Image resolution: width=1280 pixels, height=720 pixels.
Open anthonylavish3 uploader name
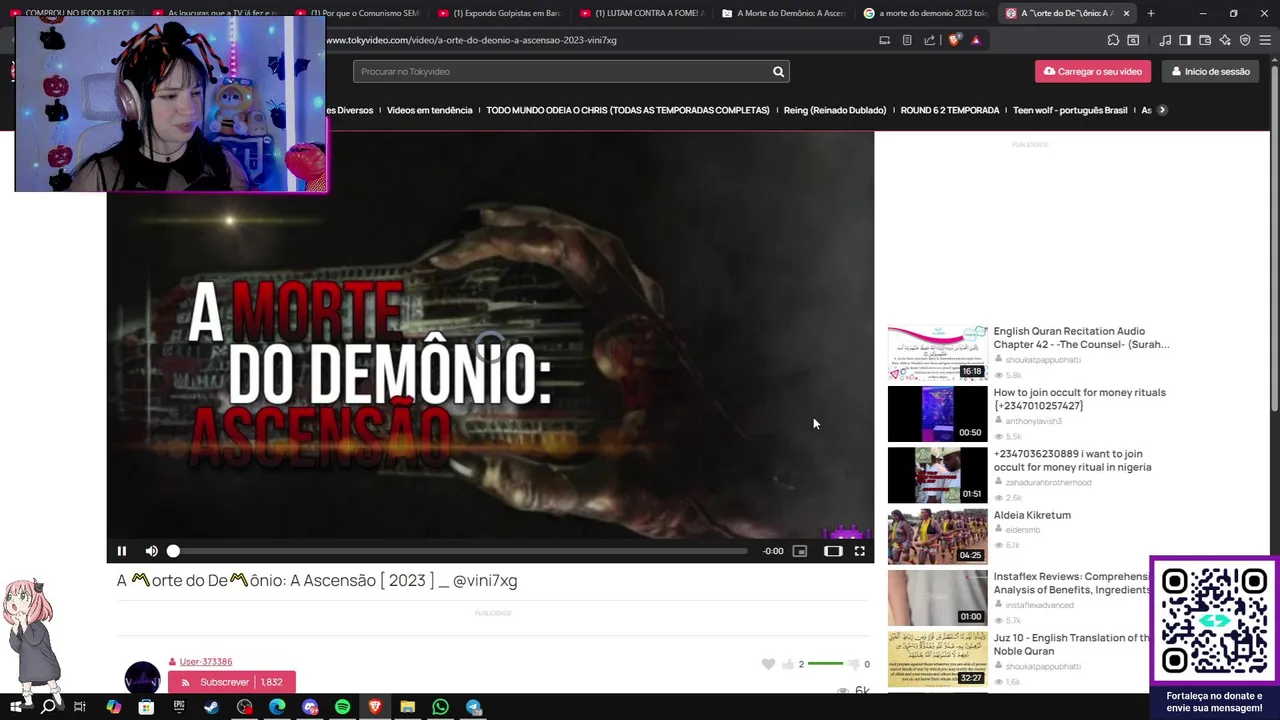pyautogui.click(x=1034, y=421)
